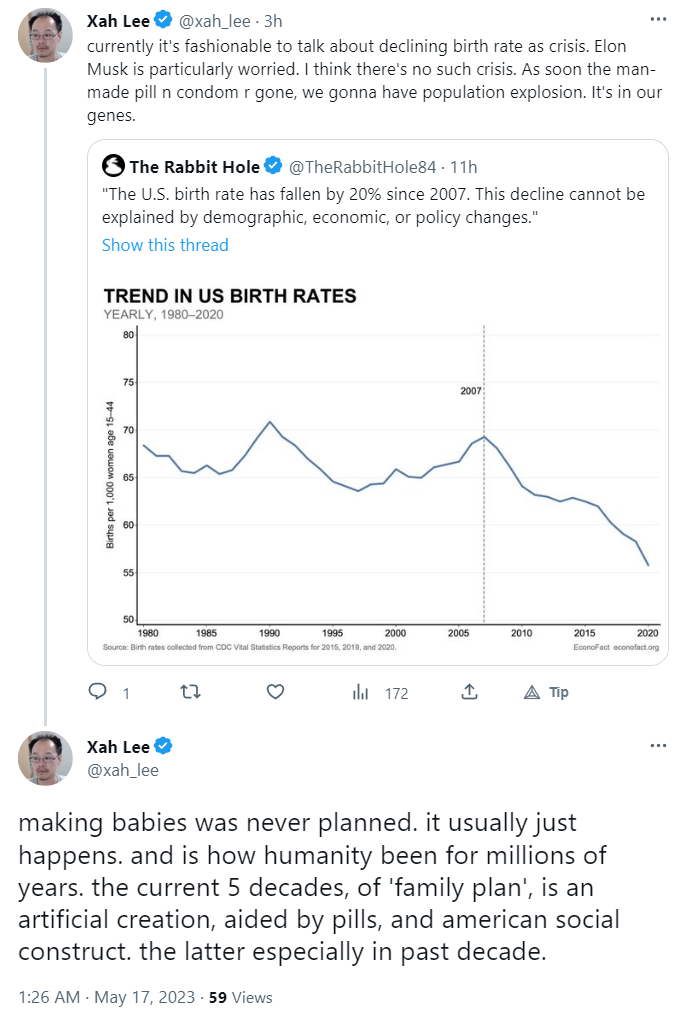Click The Rabbit Hole's verified badge
Screen dimensions: 680x1013
coord(272,167)
